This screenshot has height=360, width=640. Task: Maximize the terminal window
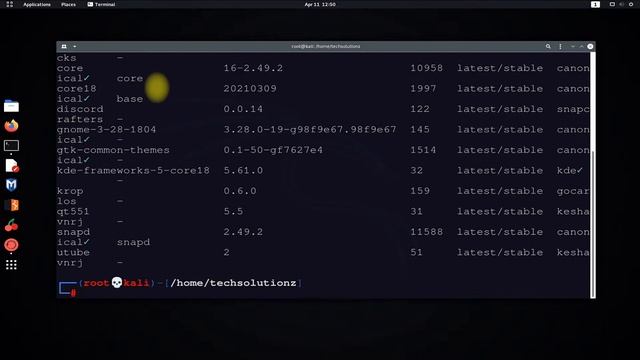tap(582, 47)
